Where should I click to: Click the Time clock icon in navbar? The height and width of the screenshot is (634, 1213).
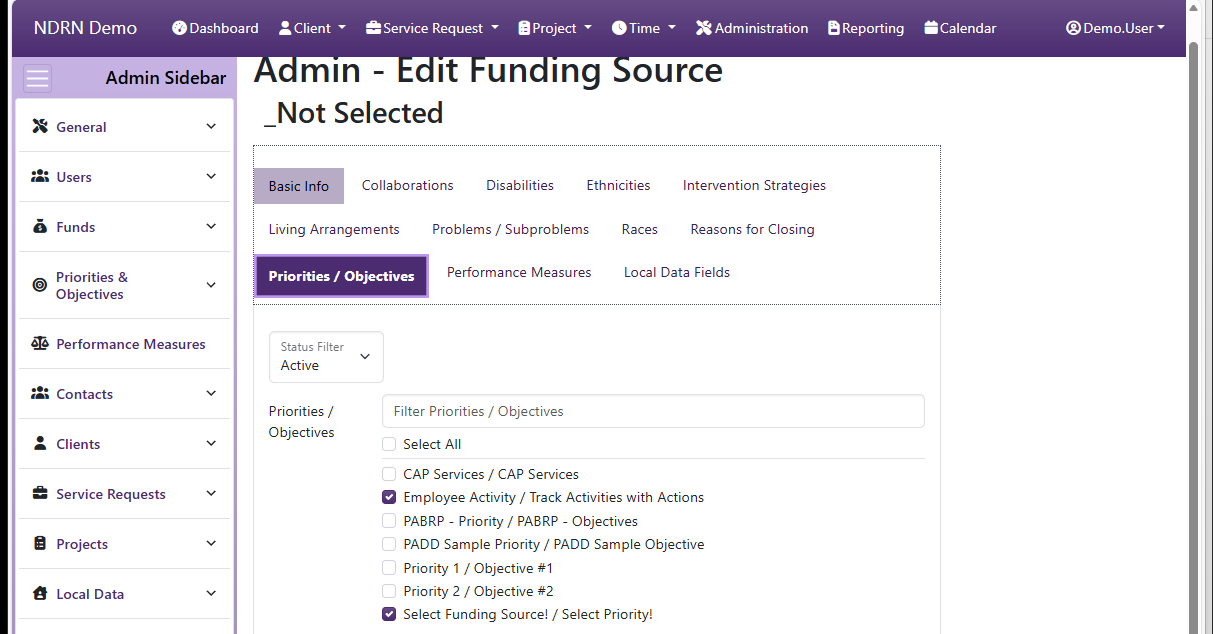[619, 28]
